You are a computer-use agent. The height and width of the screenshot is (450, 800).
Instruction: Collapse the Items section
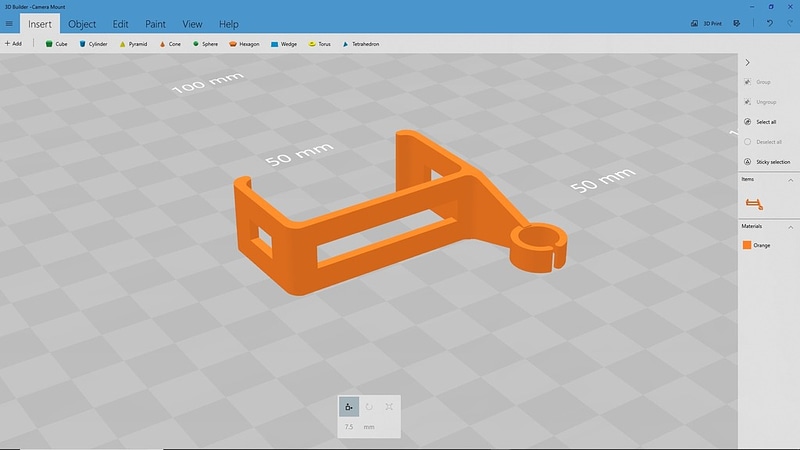pos(790,180)
